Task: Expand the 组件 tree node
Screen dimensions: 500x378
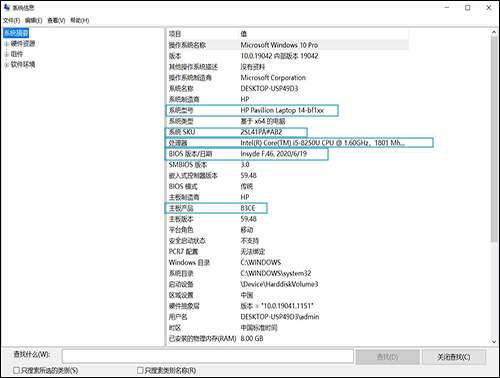Action: pyautogui.click(x=6, y=54)
